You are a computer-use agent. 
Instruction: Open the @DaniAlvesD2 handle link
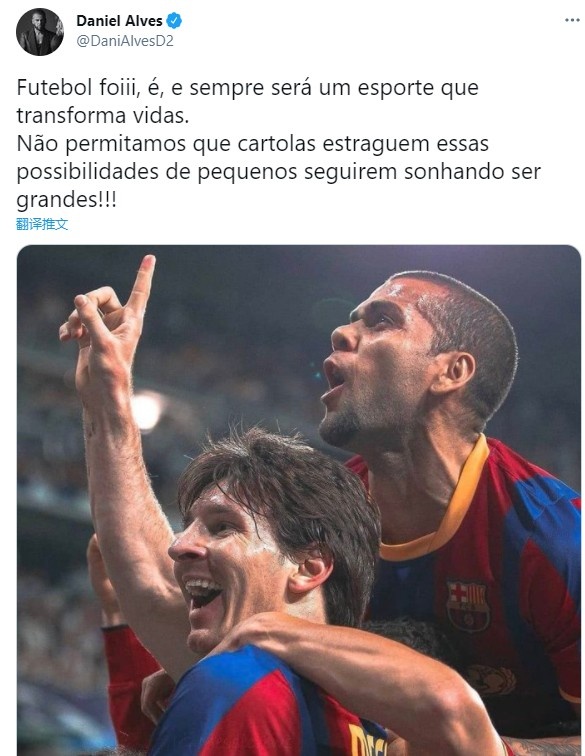125,41
